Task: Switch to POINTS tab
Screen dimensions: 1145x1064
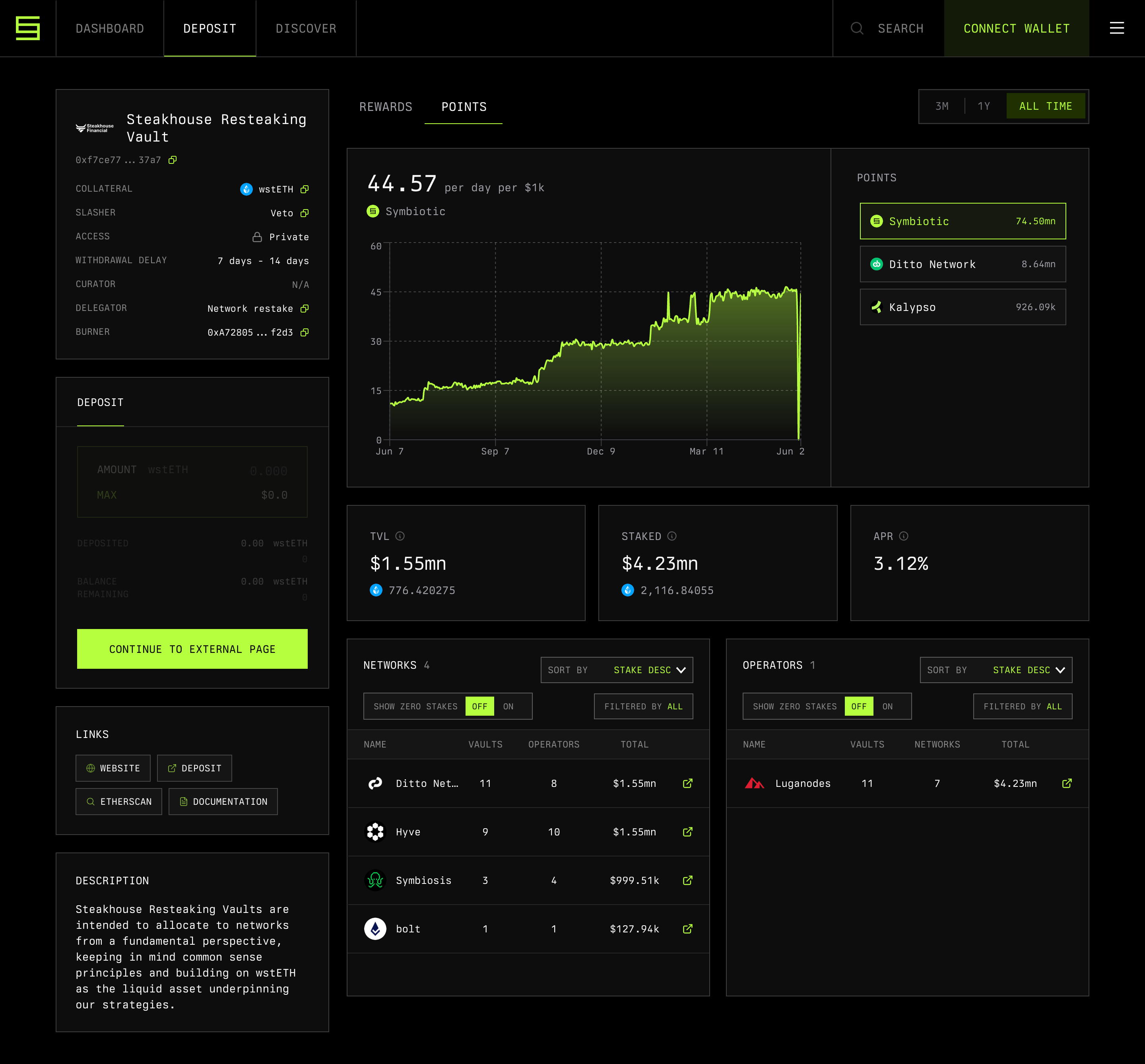Action: tap(464, 107)
